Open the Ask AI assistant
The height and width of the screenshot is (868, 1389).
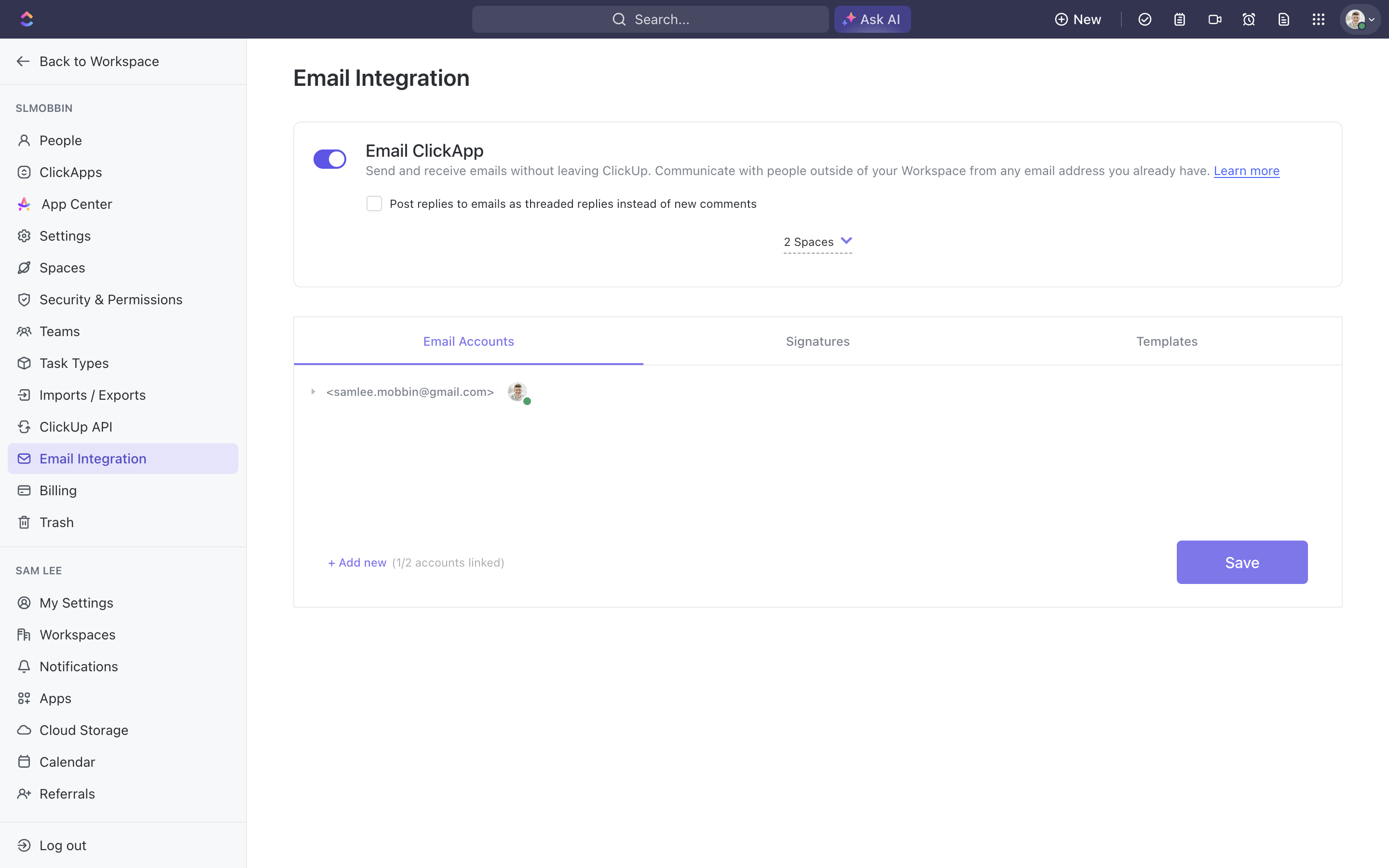point(872,19)
